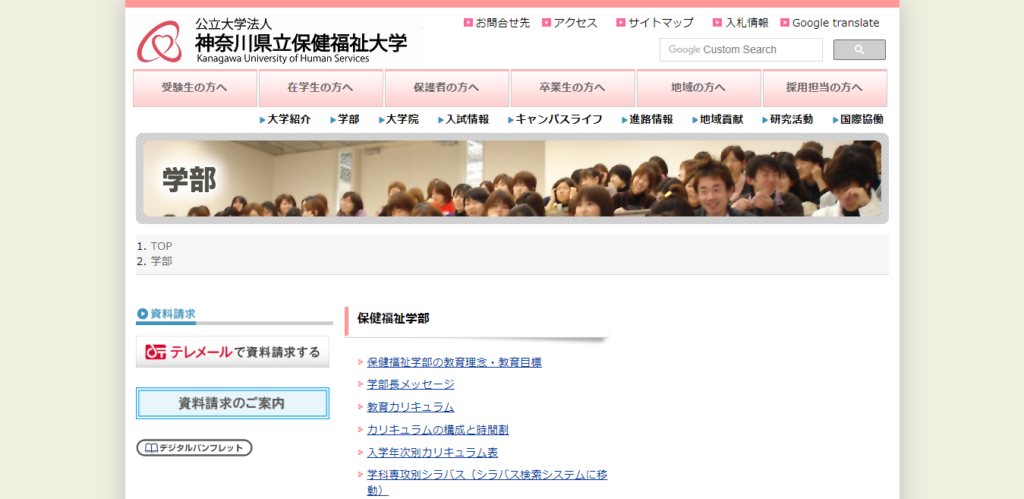Click the テレメールで資料請求する button

232,352
